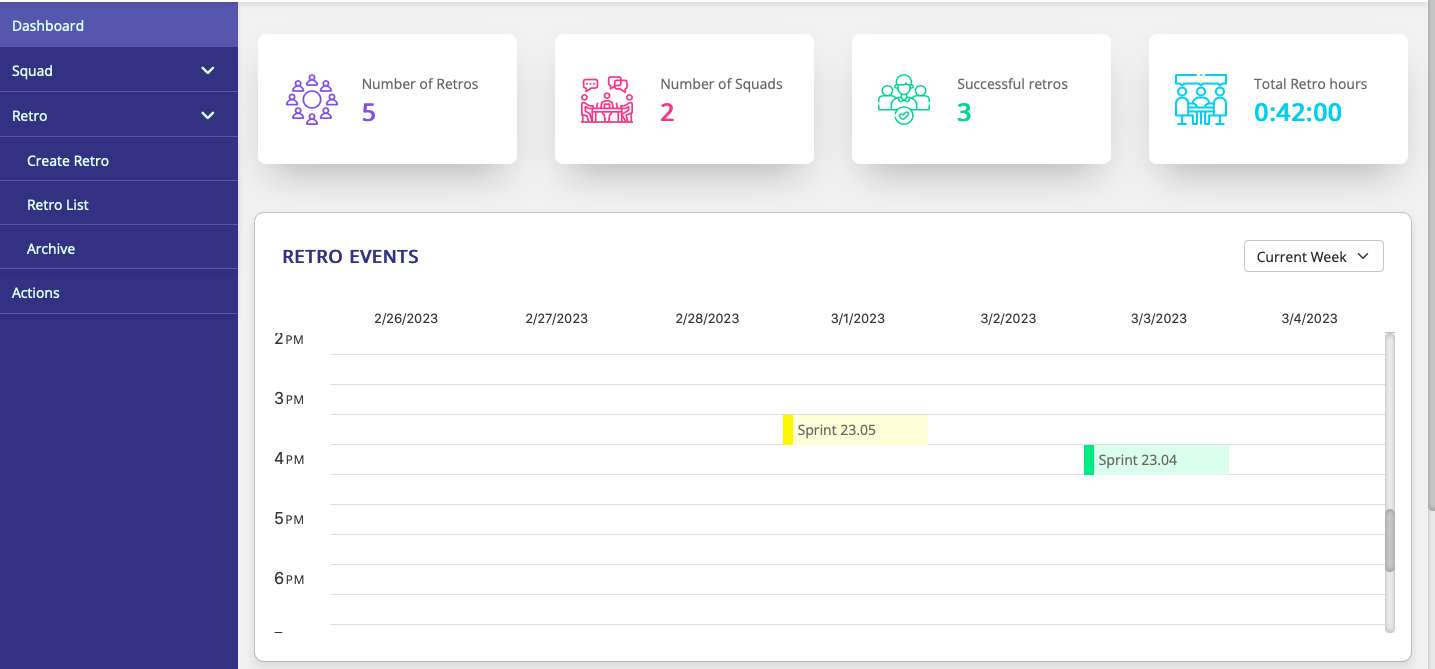Click the pink squads count 2
The image size is (1435, 669).
[x=666, y=112]
